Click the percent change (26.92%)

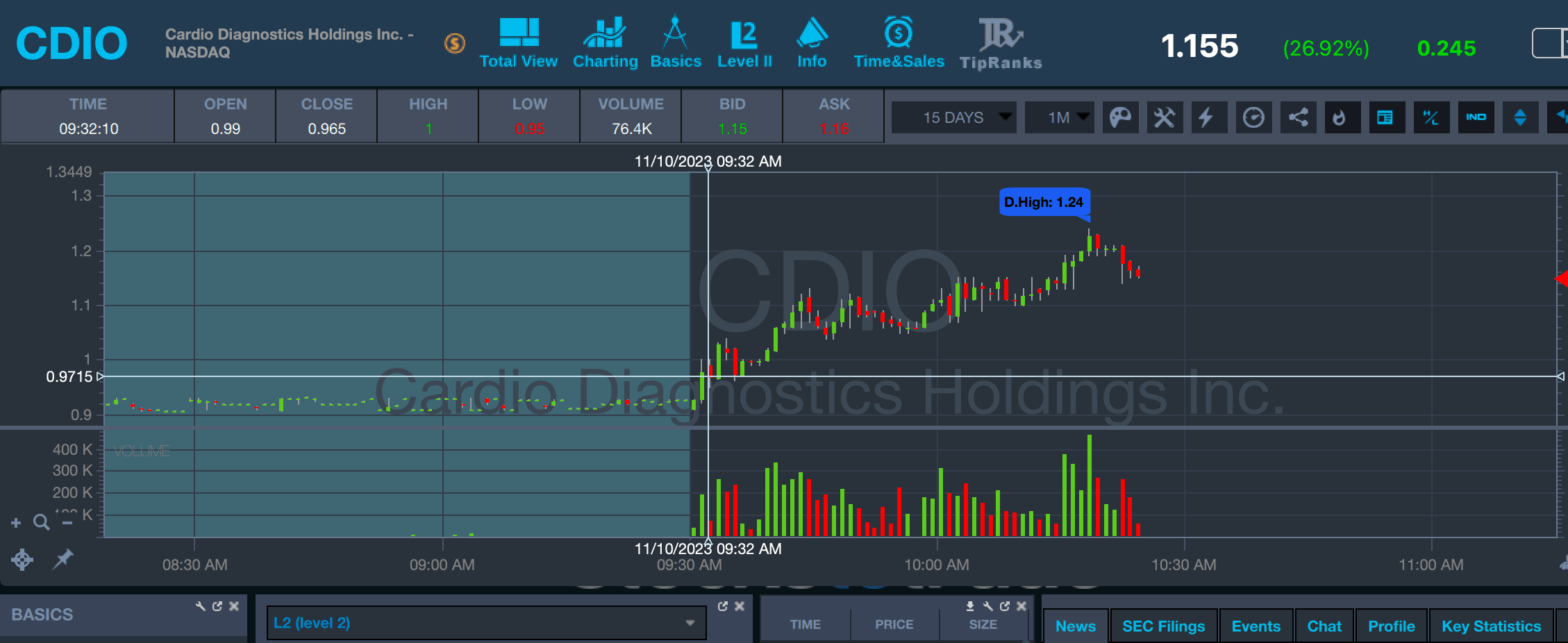[x=1326, y=48]
